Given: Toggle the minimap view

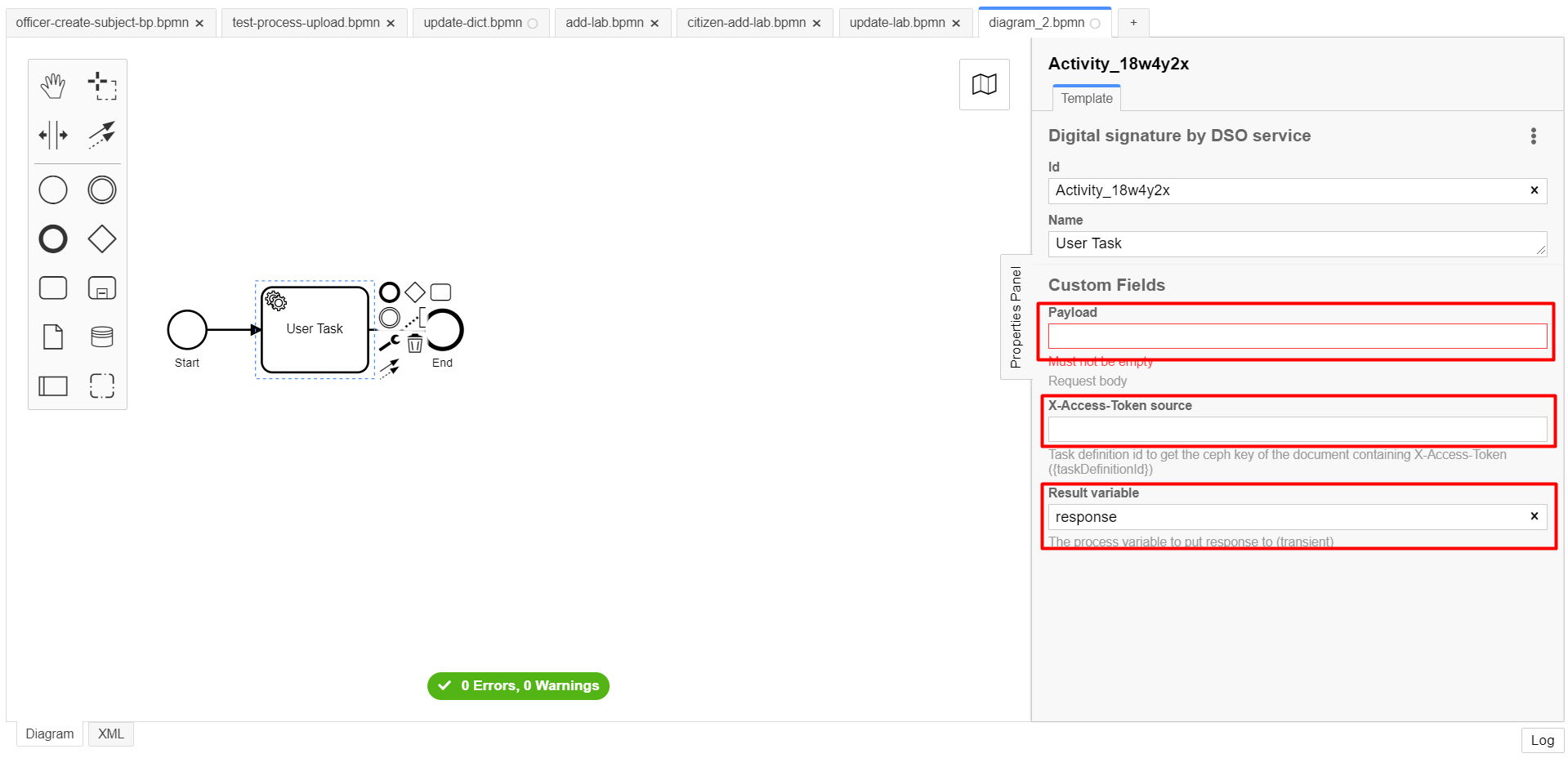Looking at the screenshot, I should pyautogui.click(x=984, y=84).
